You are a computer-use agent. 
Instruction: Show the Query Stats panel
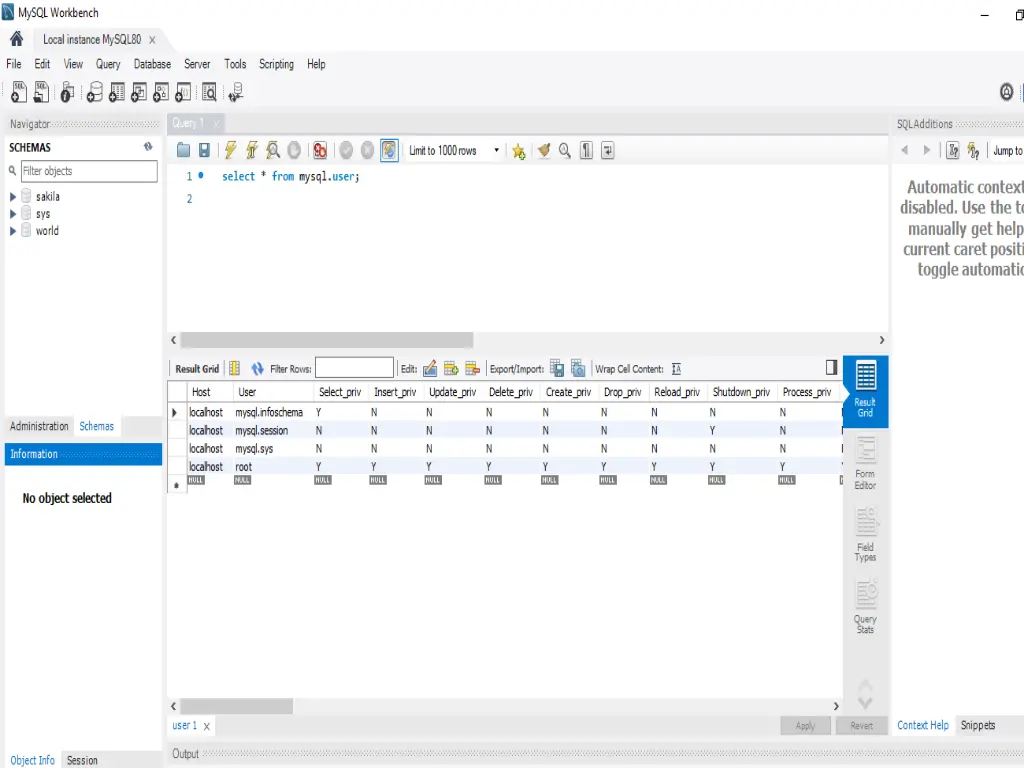(x=865, y=606)
